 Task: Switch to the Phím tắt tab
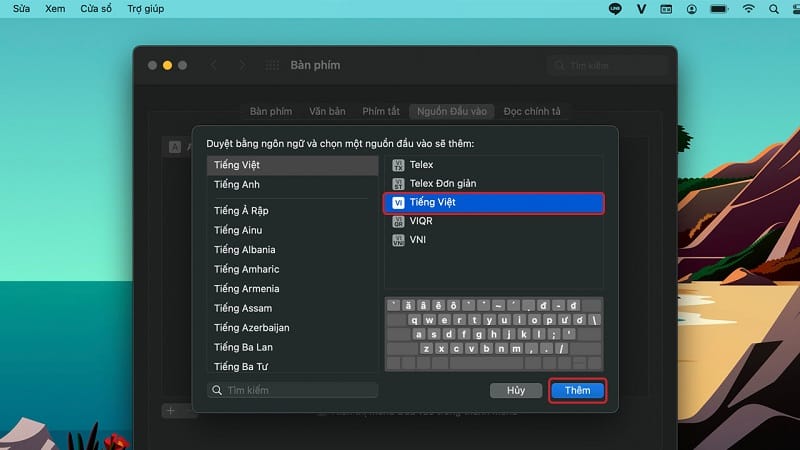380,111
